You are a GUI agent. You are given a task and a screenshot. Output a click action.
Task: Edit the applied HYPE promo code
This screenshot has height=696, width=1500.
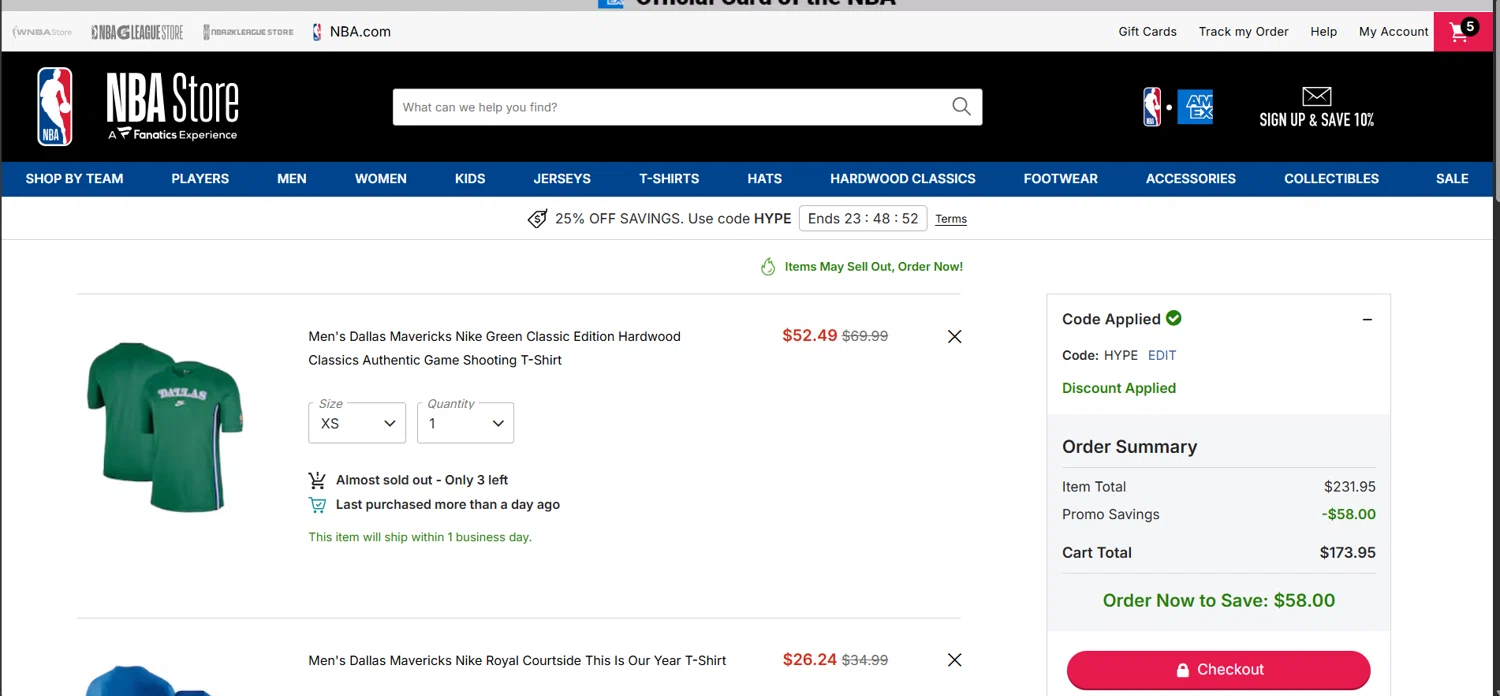pyautogui.click(x=1162, y=355)
